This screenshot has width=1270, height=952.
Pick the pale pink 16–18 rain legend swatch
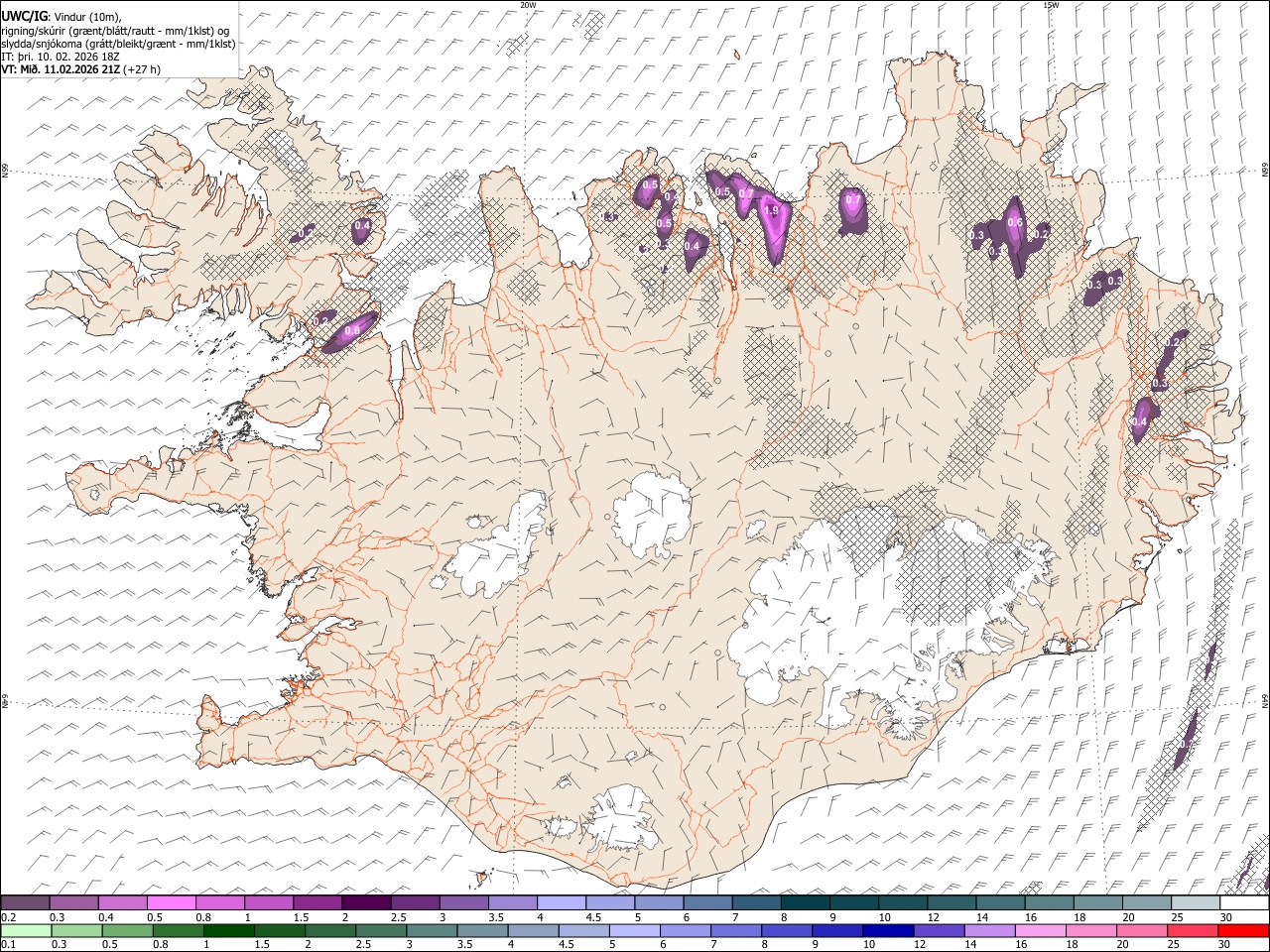point(1040,930)
